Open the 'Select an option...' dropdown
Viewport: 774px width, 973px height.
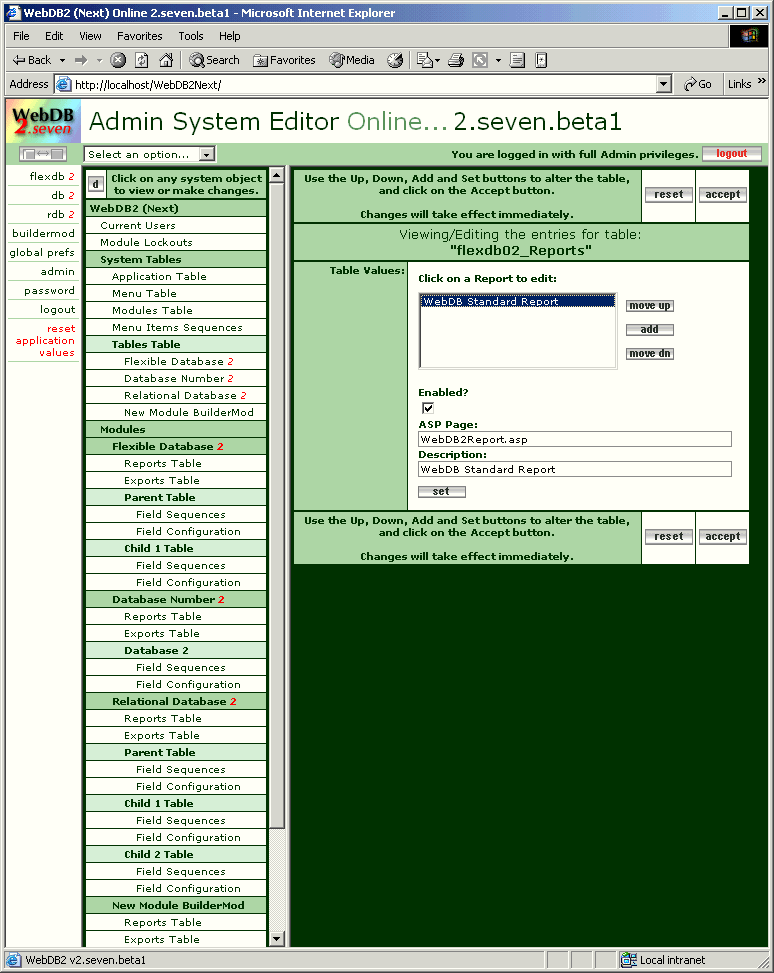coord(150,154)
